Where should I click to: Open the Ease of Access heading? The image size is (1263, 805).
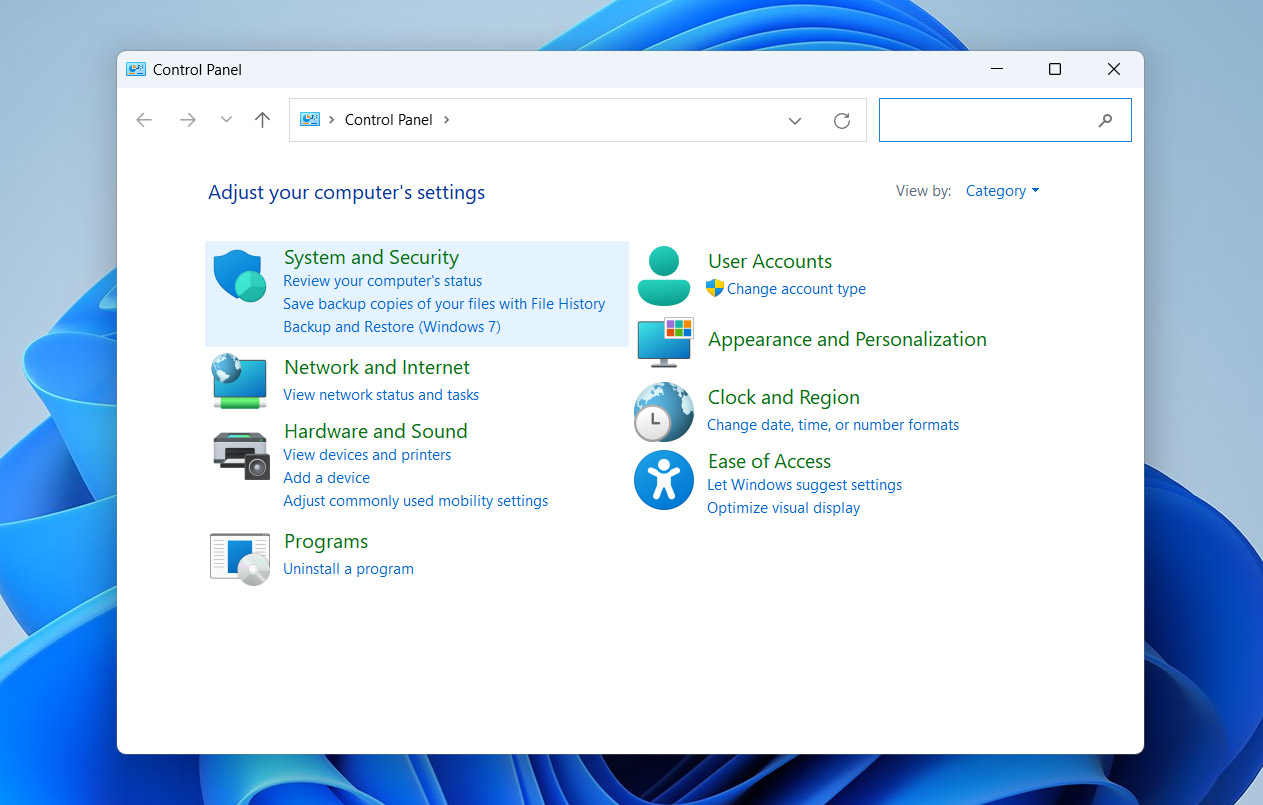(x=769, y=461)
